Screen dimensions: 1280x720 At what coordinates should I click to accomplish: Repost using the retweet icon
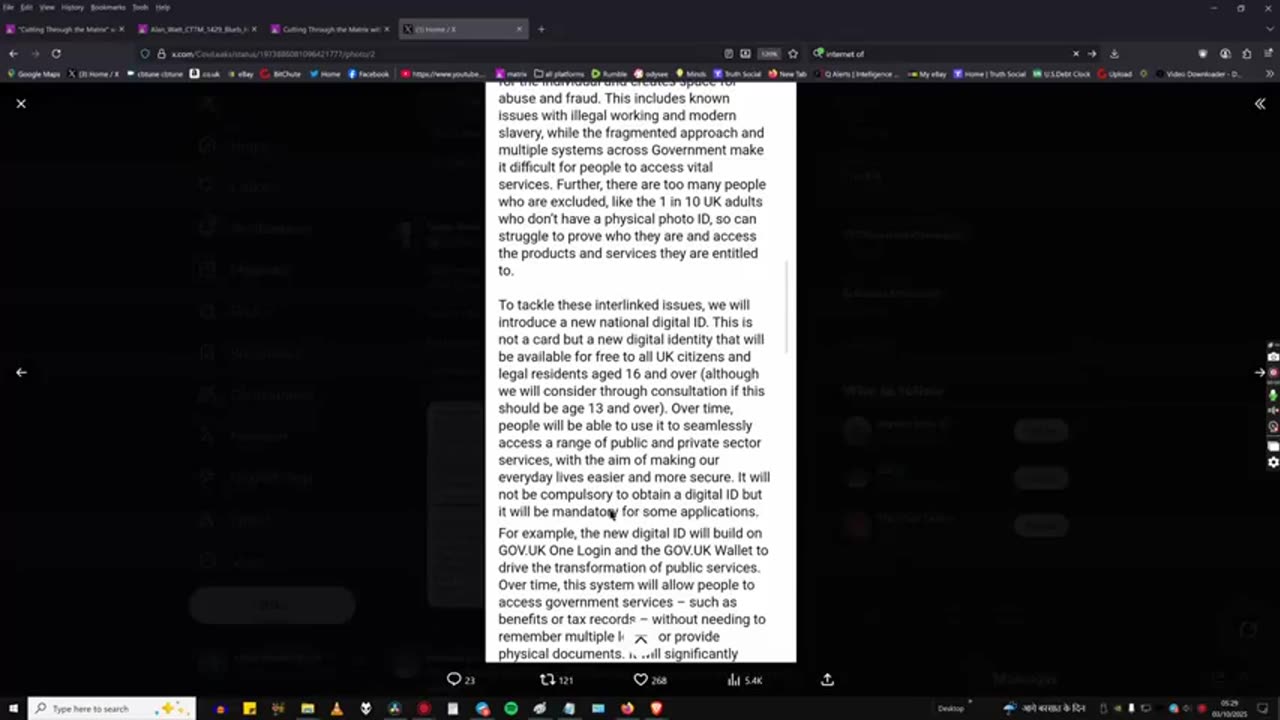tap(547, 679)
